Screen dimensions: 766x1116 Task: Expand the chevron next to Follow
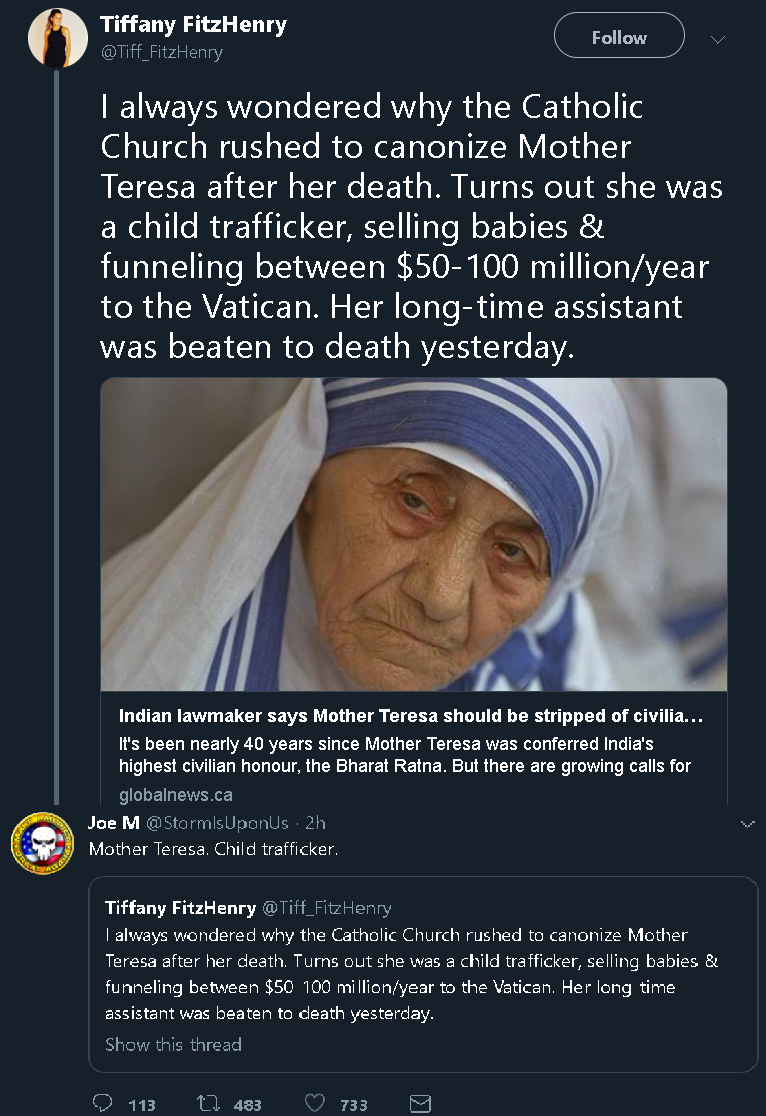tap(717, 39)
